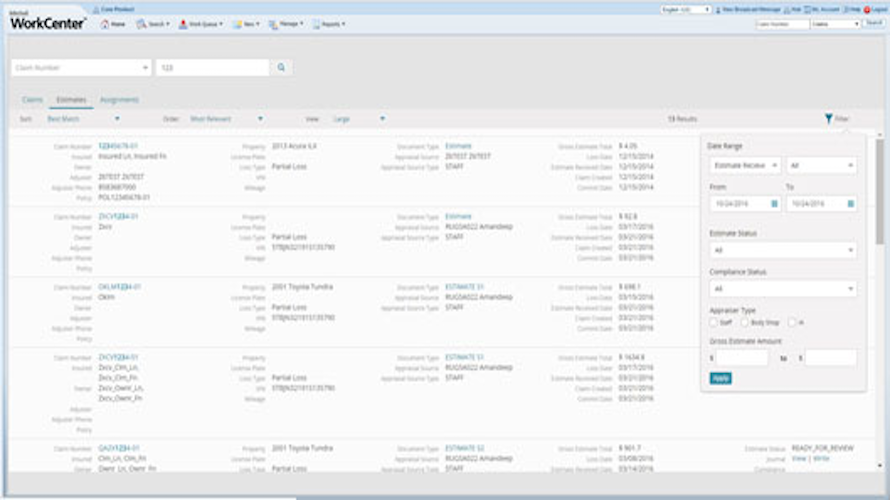Switch to the Assignments tab
890x500 pixels.
pyautogui.click(x=118, y=100)
